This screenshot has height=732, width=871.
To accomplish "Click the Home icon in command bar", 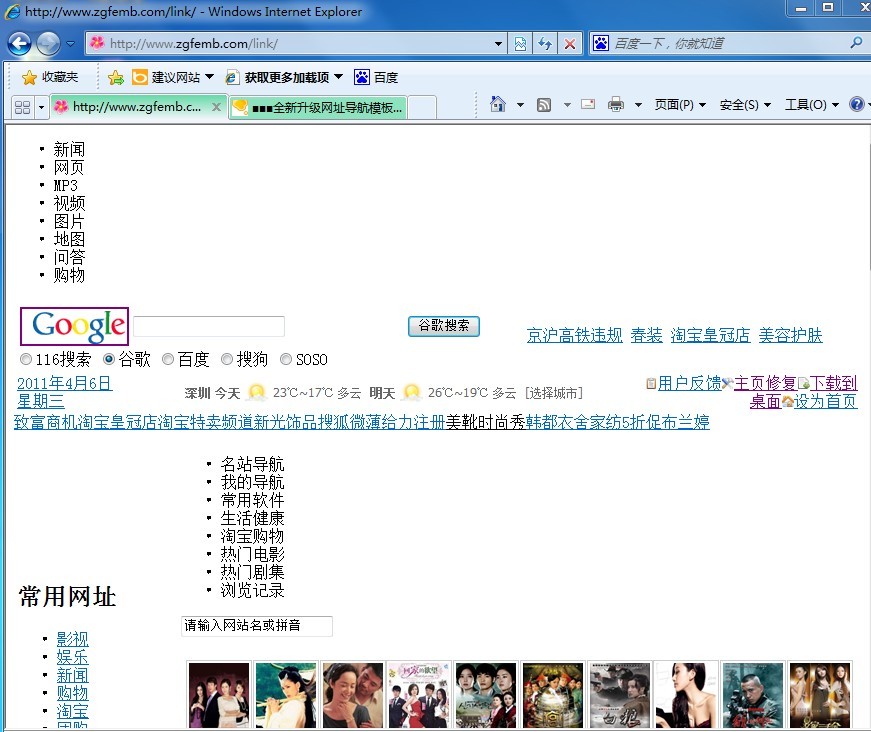I will [498, 104].
